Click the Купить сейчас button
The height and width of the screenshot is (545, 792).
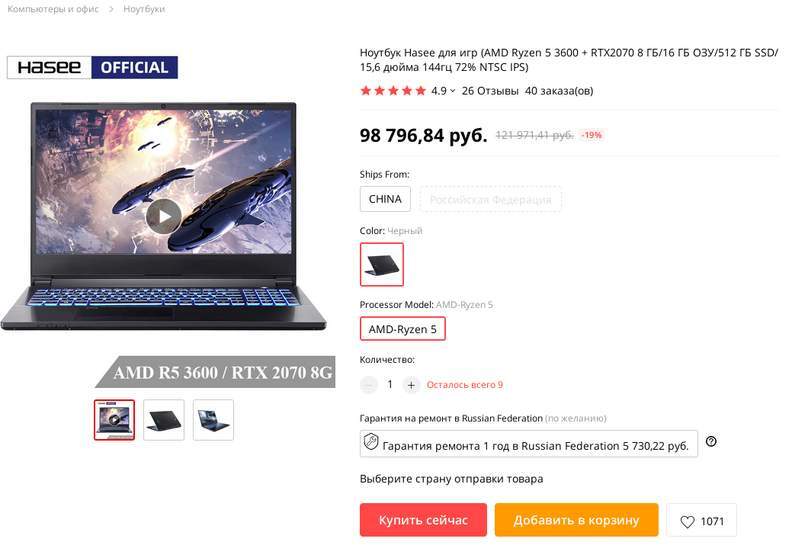click(423, 520)
